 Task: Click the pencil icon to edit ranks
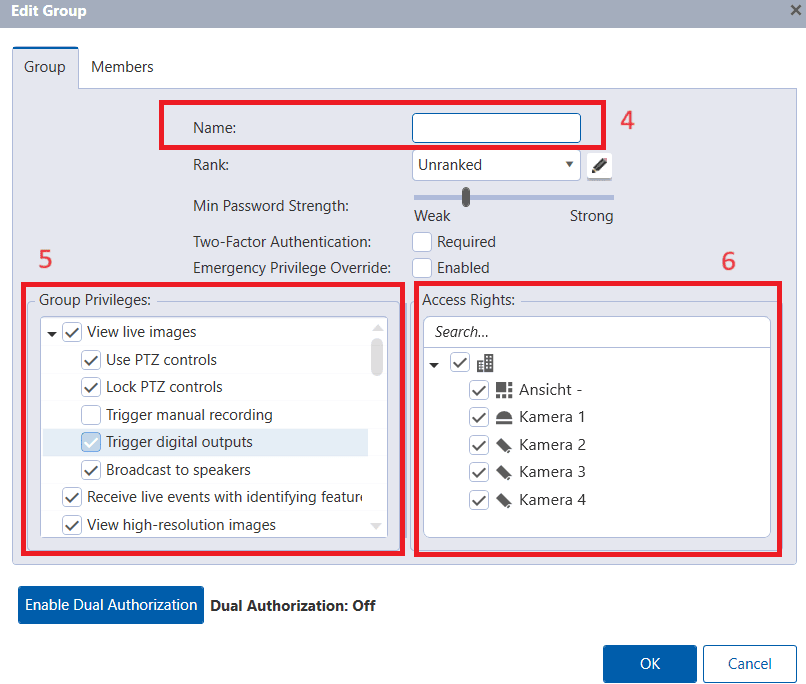(x=598, y=164)
